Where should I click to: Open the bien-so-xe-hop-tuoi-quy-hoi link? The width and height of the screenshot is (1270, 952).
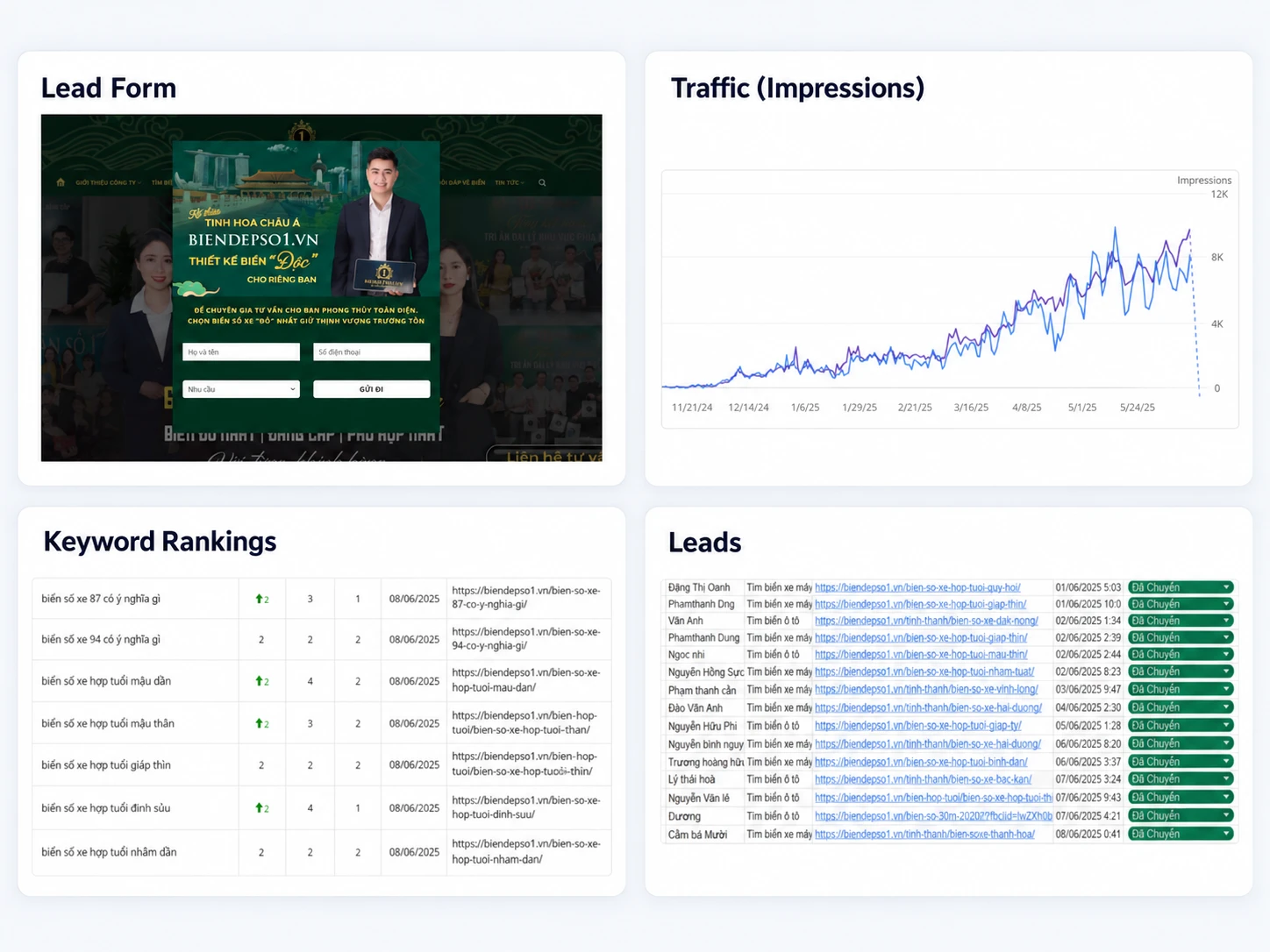pos(917,587)
